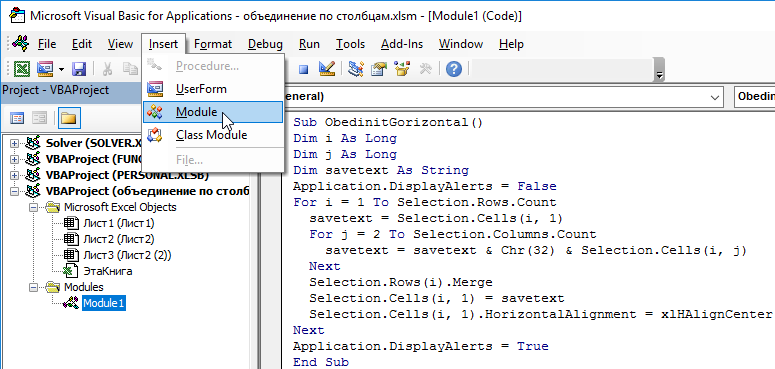Select Лист2 (Лист2) in project tree
Viewport: 775px width, 369px height.
[x=118, y=239]
